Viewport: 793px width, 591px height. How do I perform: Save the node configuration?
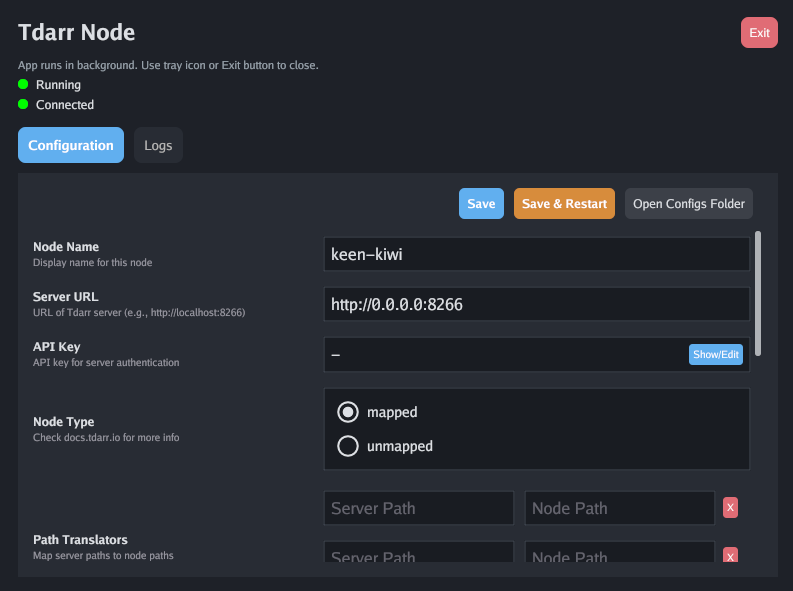pos(481,203)
